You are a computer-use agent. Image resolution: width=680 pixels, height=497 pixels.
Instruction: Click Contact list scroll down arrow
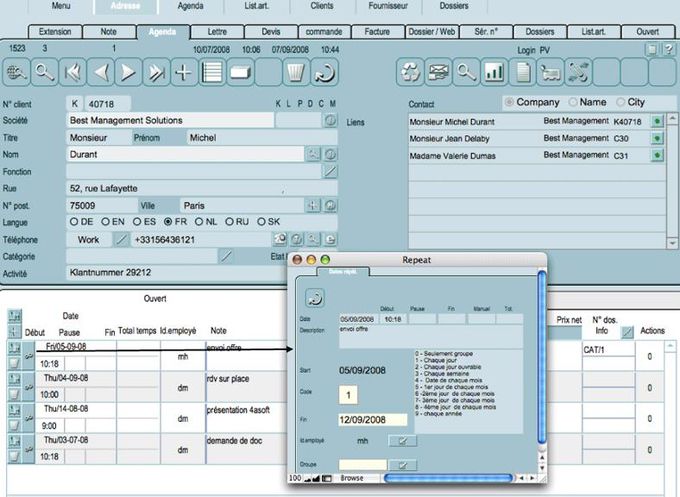tap(672, 243)
